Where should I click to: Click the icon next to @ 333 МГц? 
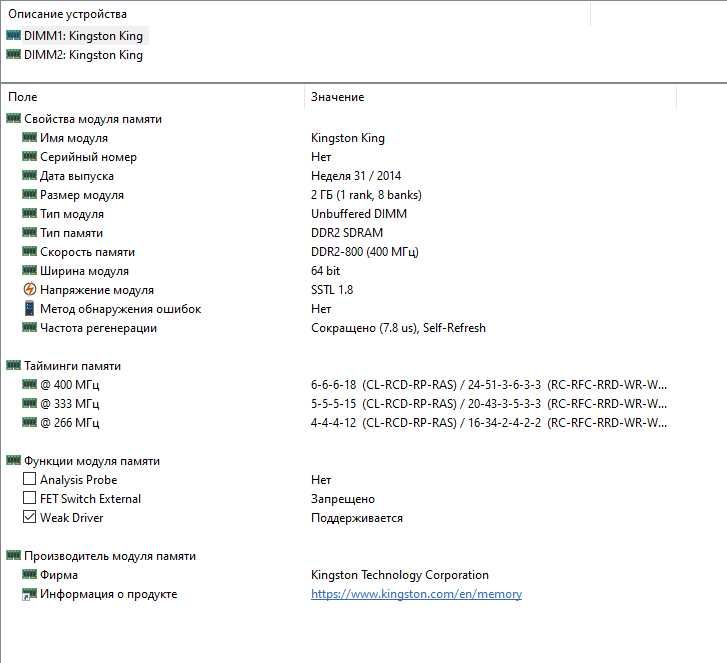(29, 403)
